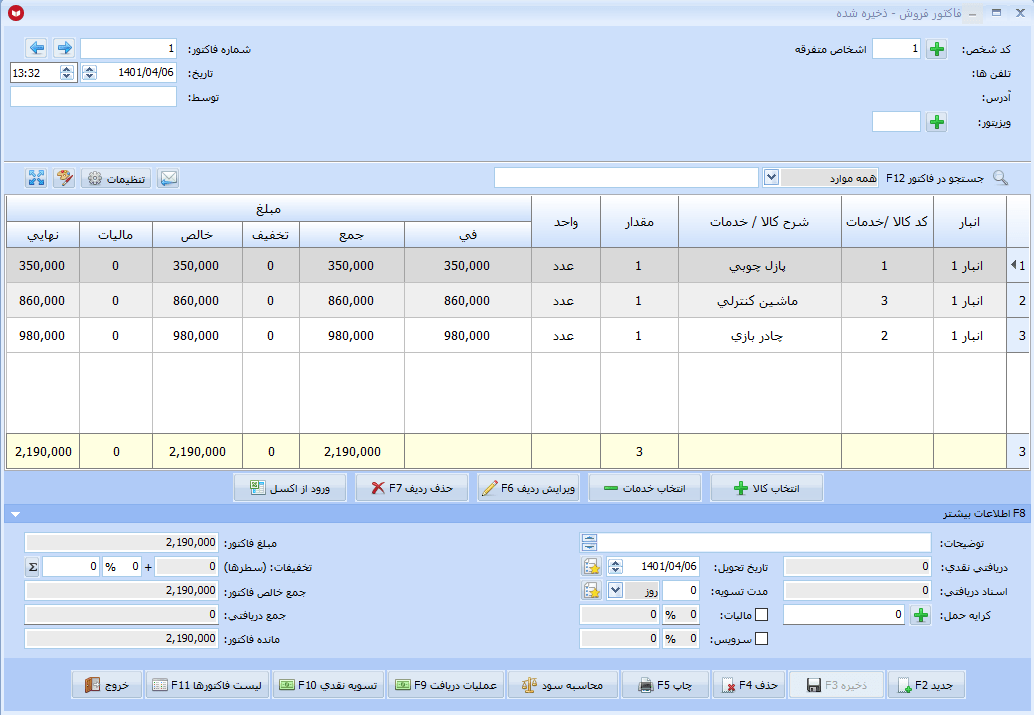Click the خروج exit button
Image resolution: width=1034 pixels, height=715 pixels.
(107, 685)
